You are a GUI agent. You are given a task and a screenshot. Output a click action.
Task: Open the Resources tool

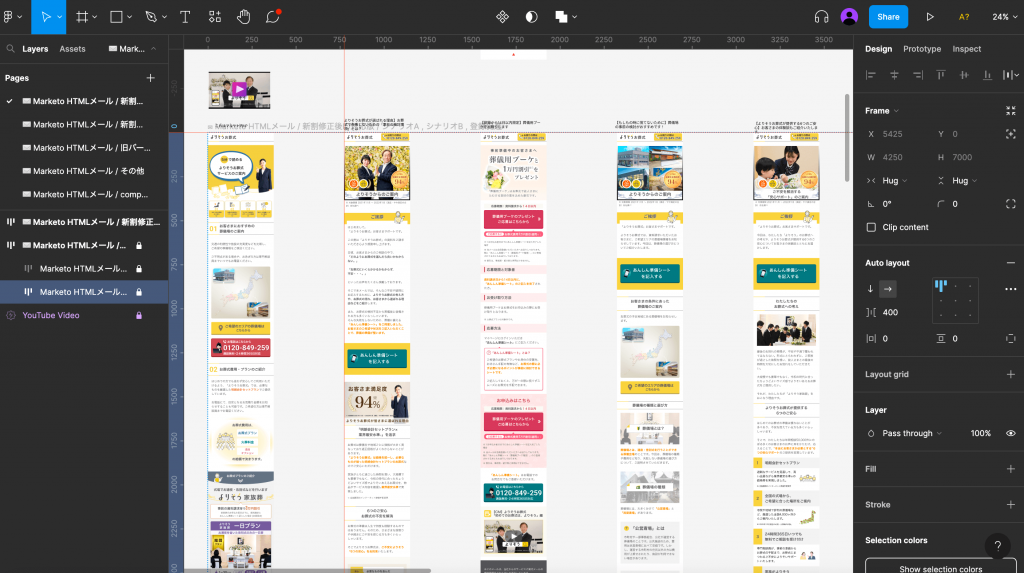pos(215,17)
